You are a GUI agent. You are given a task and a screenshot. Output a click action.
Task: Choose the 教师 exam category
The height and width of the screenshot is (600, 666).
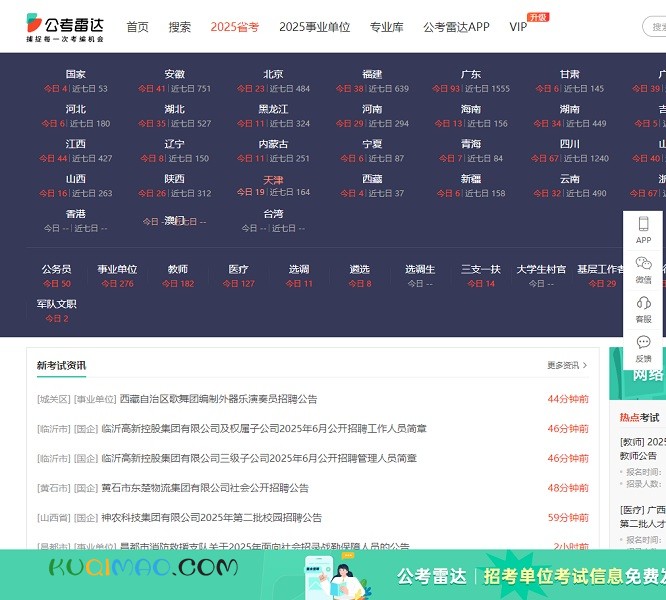(178, 269)
